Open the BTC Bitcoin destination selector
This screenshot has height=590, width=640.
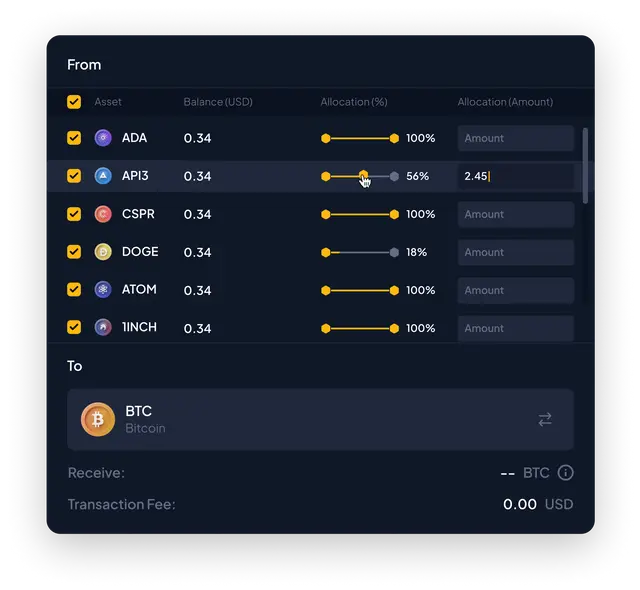[320, 419]
